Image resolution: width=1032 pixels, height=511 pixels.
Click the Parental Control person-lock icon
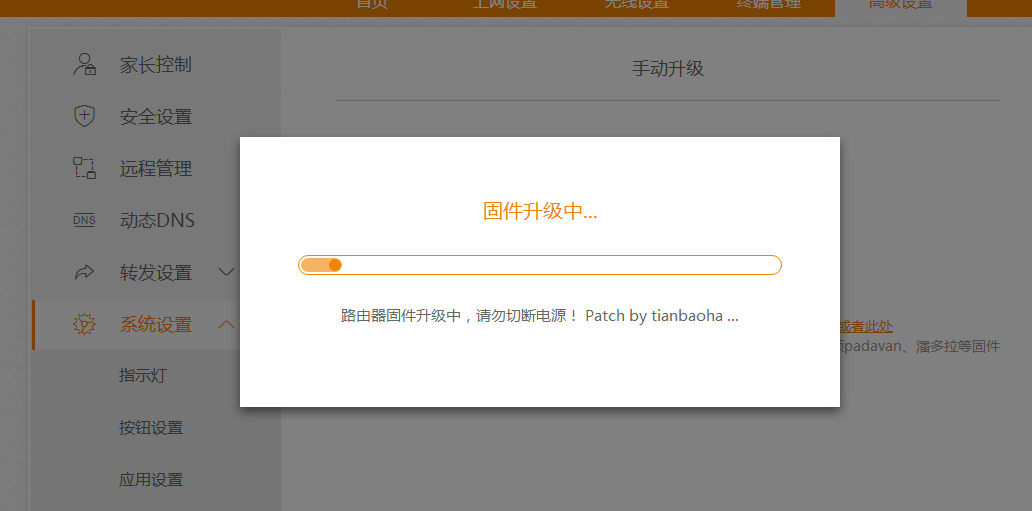(x=84, y=65)
